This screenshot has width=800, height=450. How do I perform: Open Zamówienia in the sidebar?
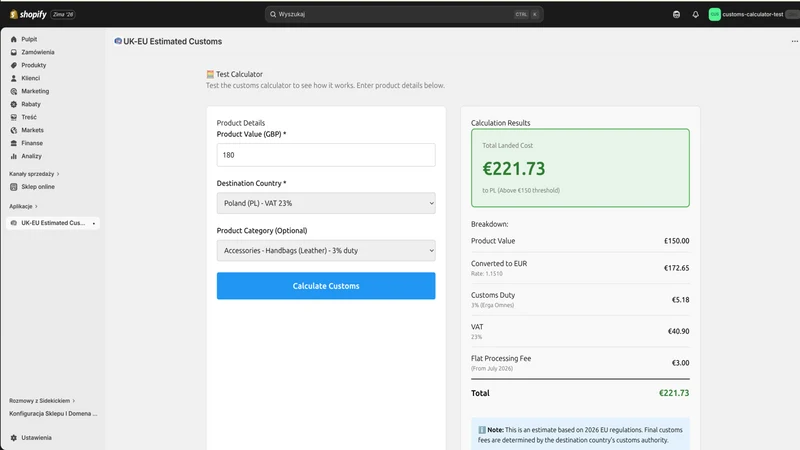point(38,52)
